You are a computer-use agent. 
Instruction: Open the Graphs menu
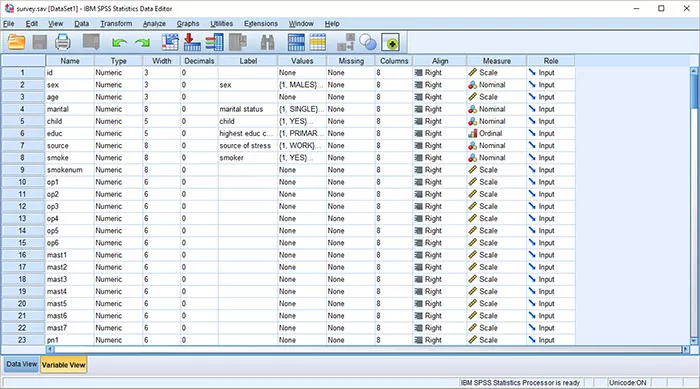tap(188, 24)
